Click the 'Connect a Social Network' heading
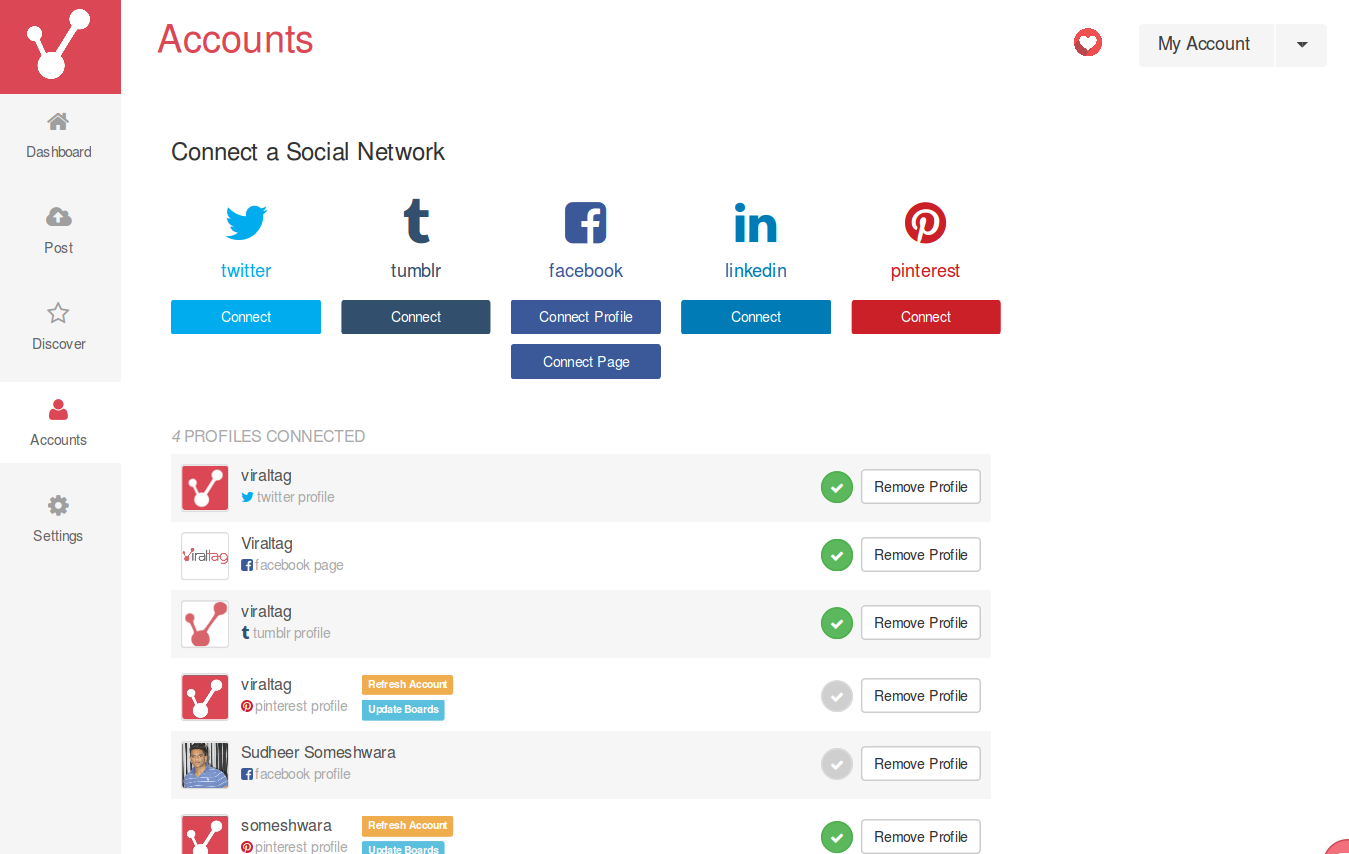 tap(308, 152)
